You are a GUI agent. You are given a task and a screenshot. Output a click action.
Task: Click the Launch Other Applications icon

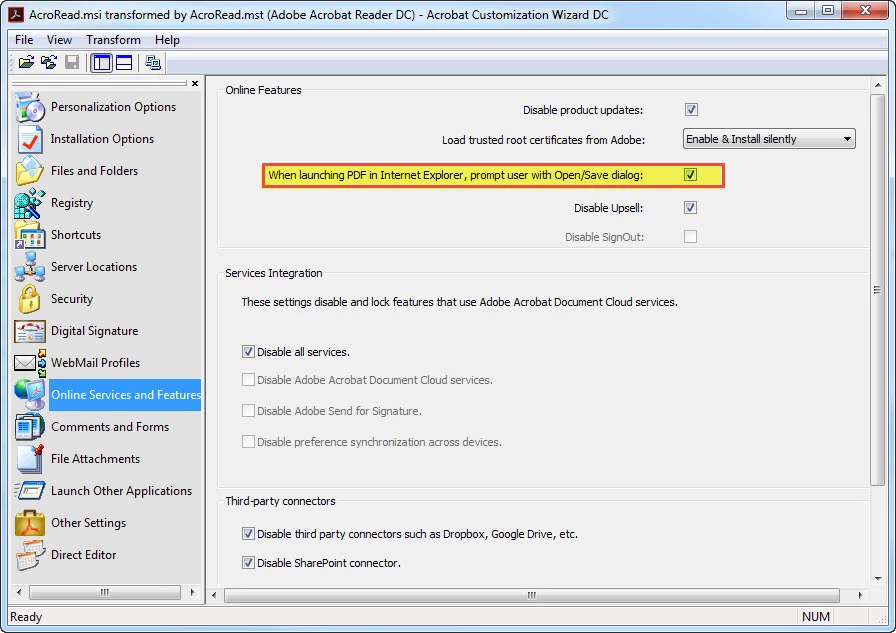tap(30, 491)
